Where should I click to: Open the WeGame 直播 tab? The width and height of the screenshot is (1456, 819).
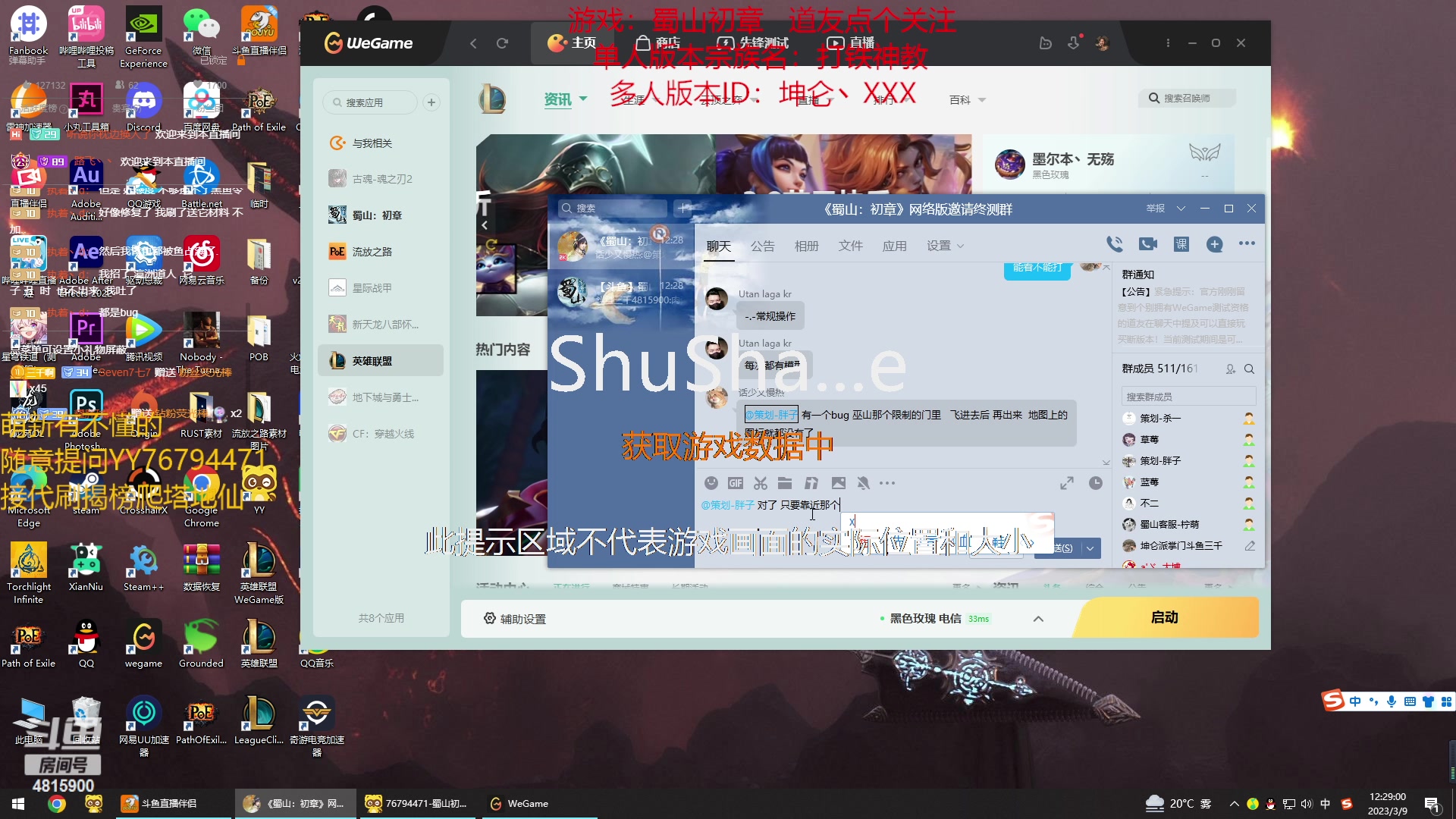(x=851, y=43)
